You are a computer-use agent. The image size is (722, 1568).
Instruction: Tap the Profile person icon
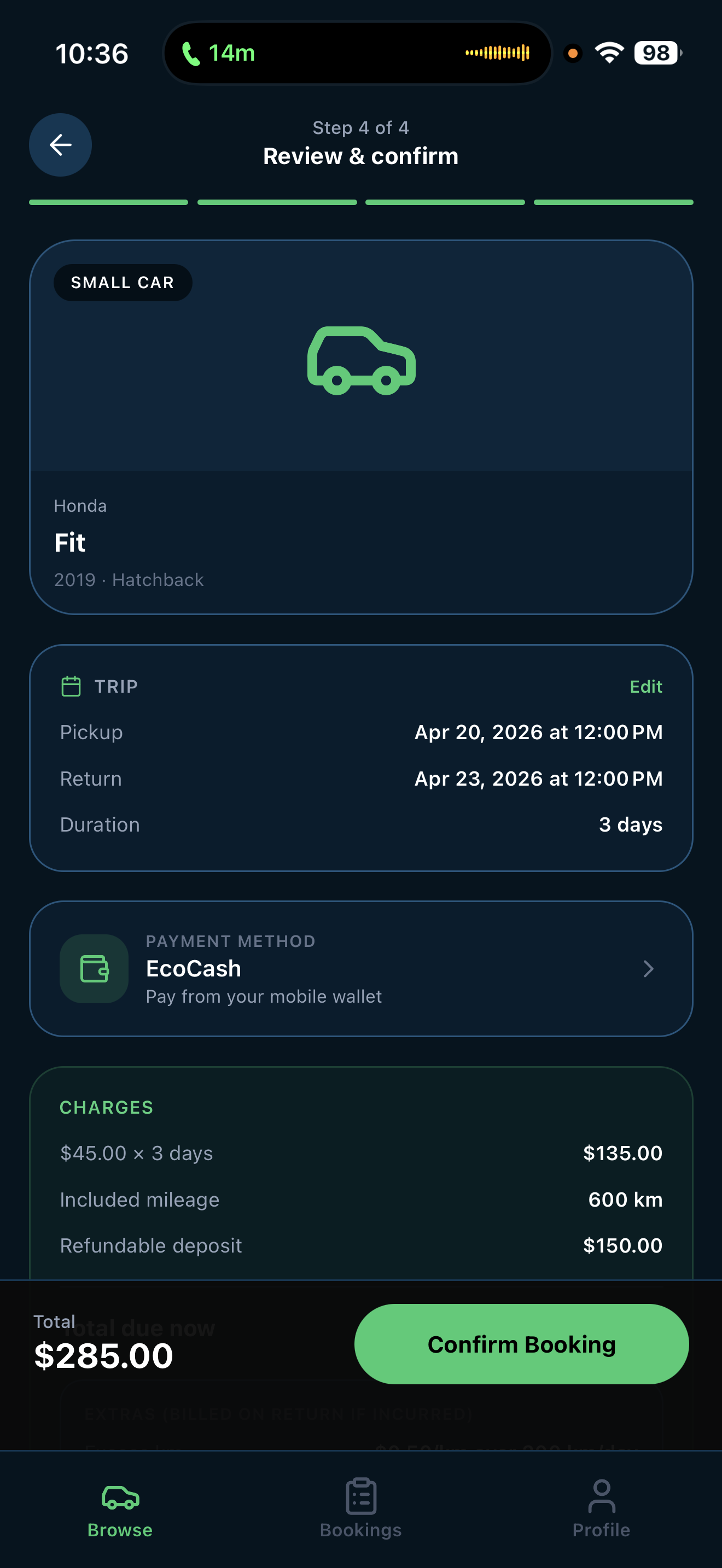click(x=602, y=1497)
